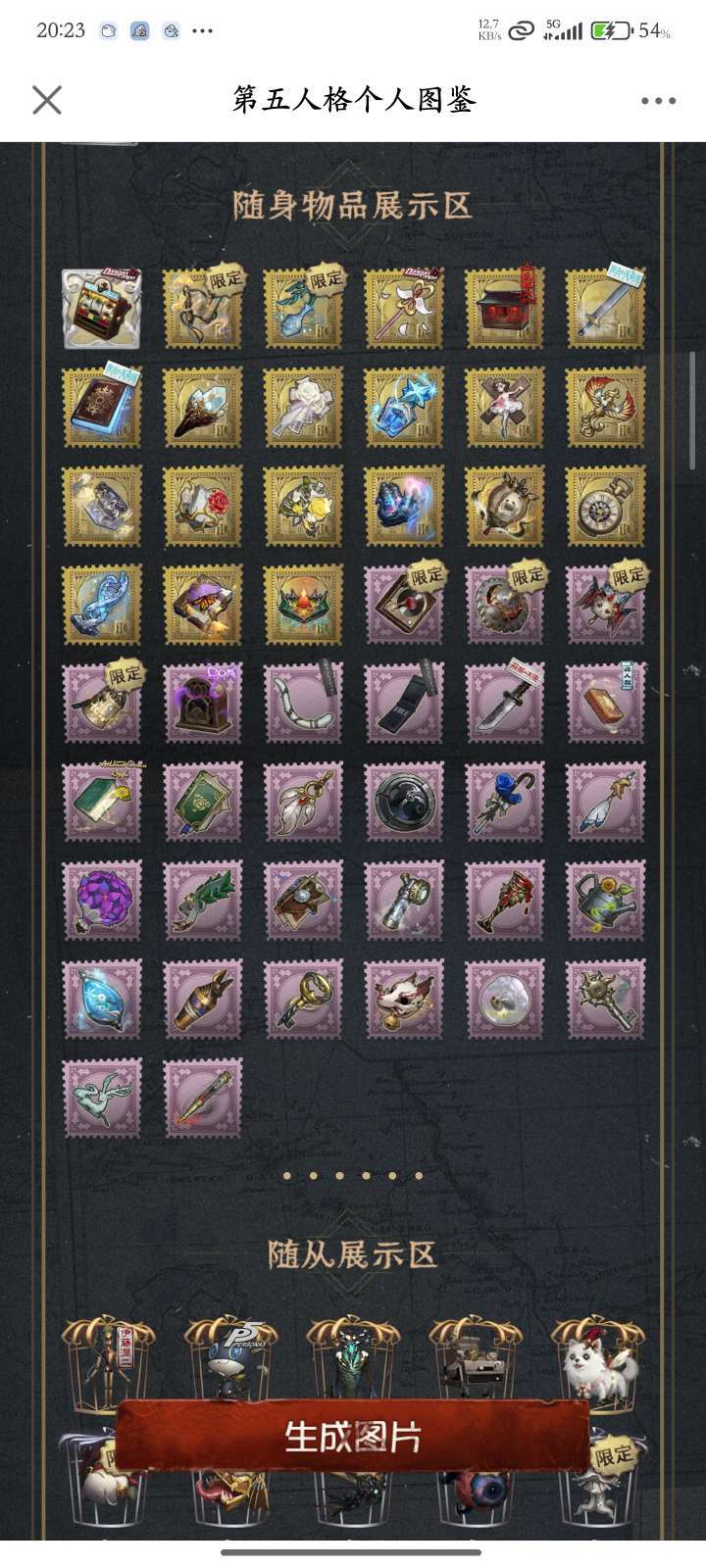Tap the antique radio accessory stamp
The image size is (706, 1568).
coord(202,703)
